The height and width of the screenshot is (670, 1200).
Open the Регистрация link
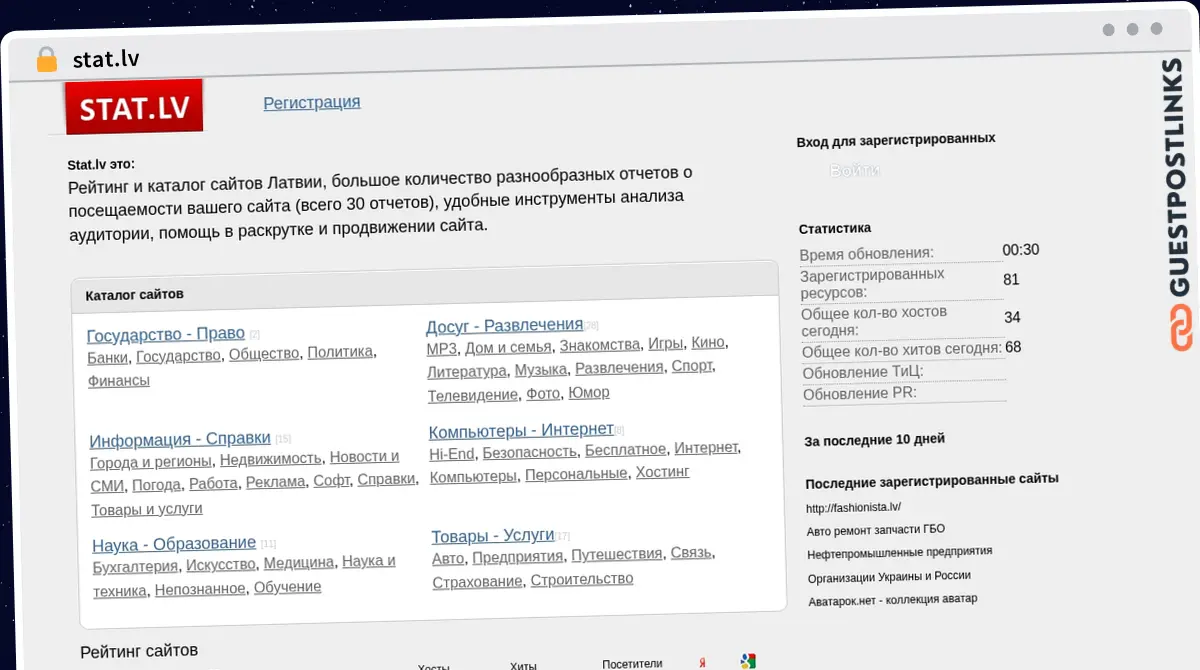tap(311, 102)
